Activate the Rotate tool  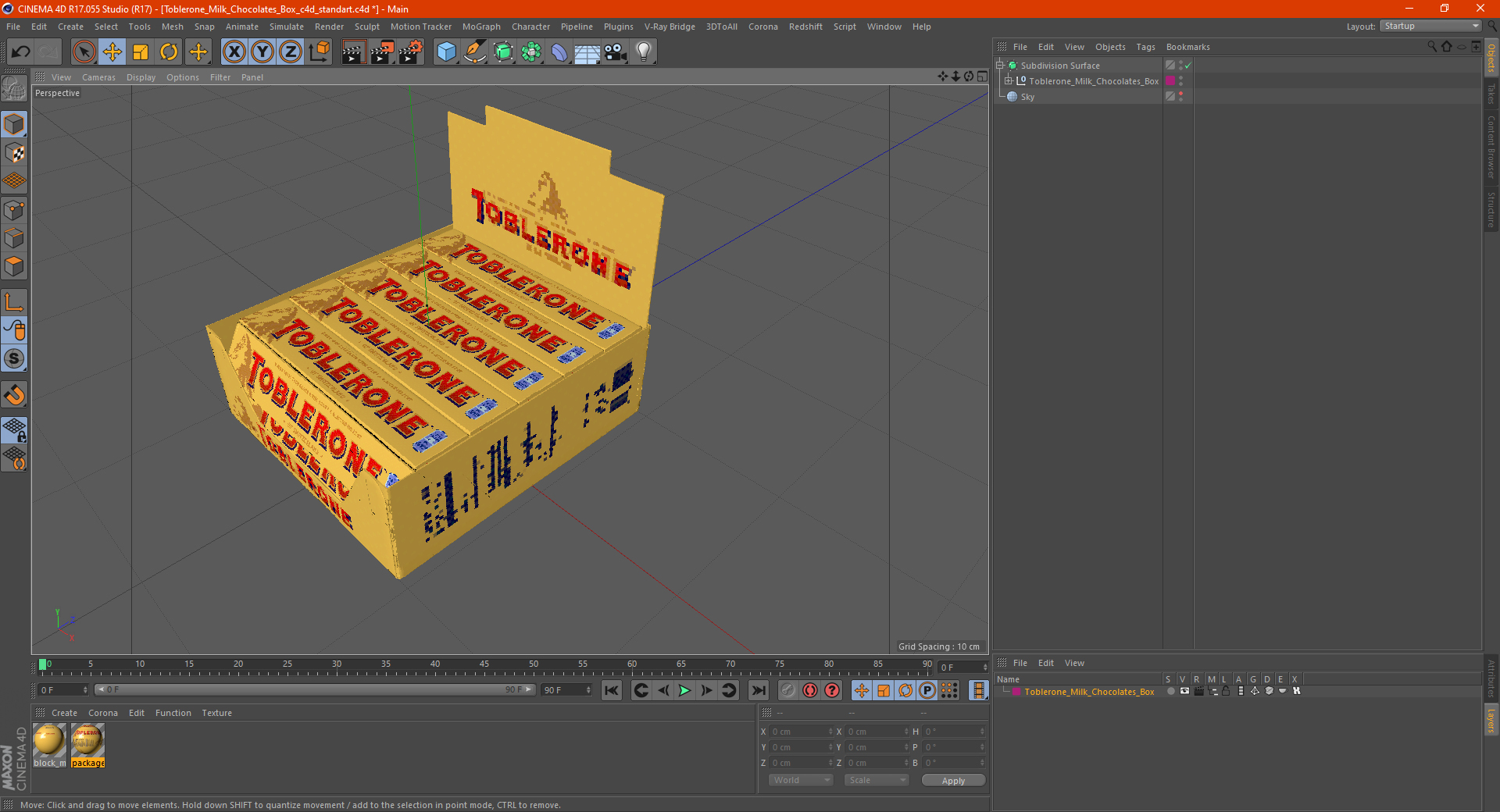[169, 52]
